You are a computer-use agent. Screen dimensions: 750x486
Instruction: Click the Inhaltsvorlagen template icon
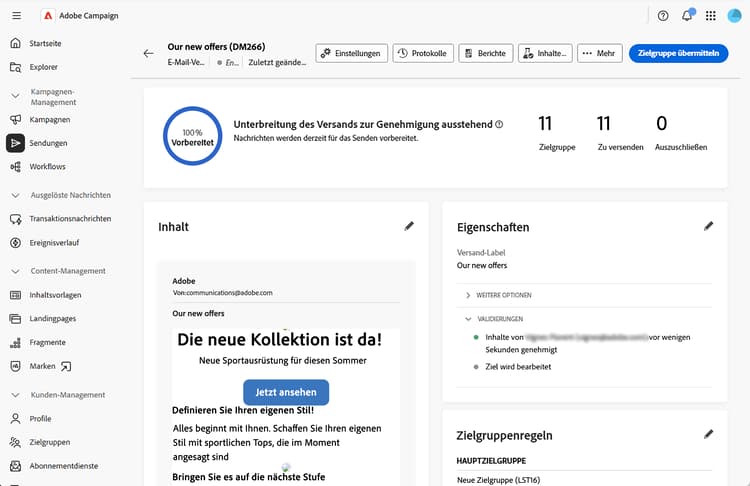(x=16, y=295)
